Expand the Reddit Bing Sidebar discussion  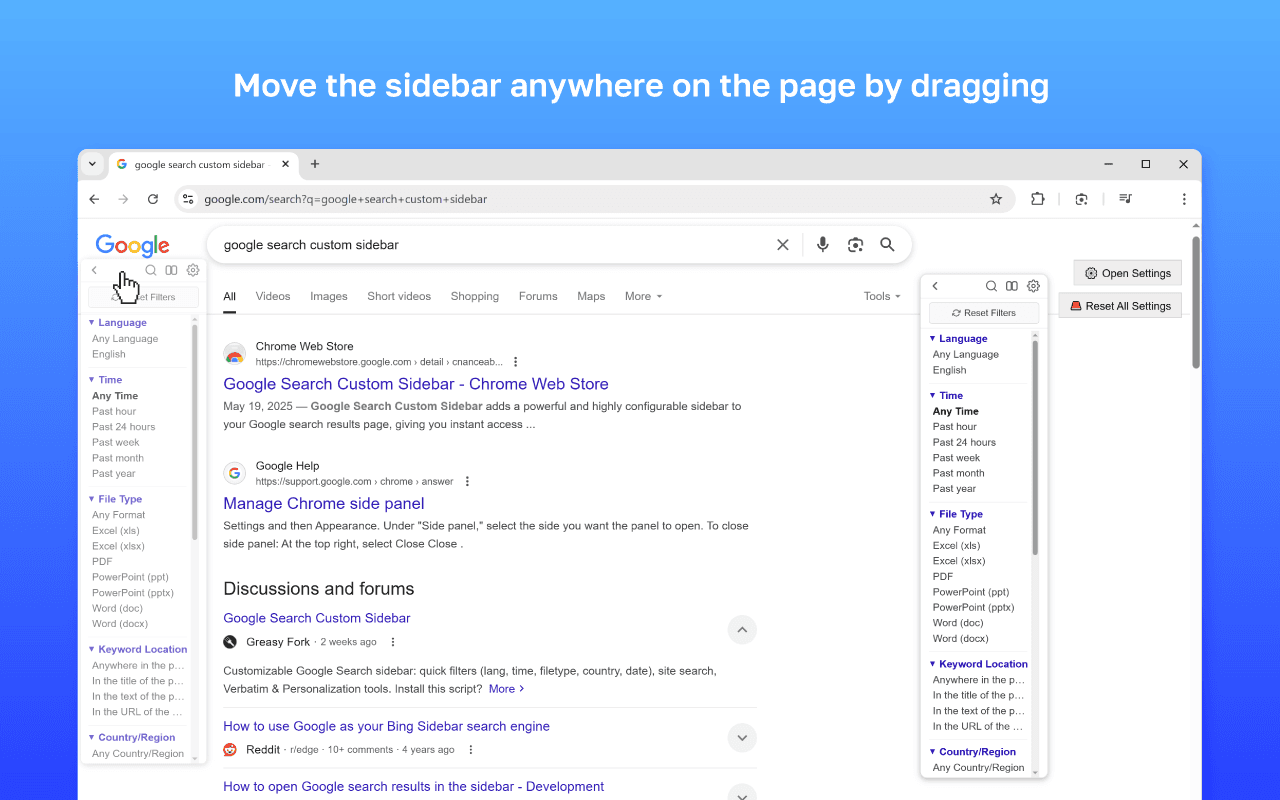coord(742,738)
